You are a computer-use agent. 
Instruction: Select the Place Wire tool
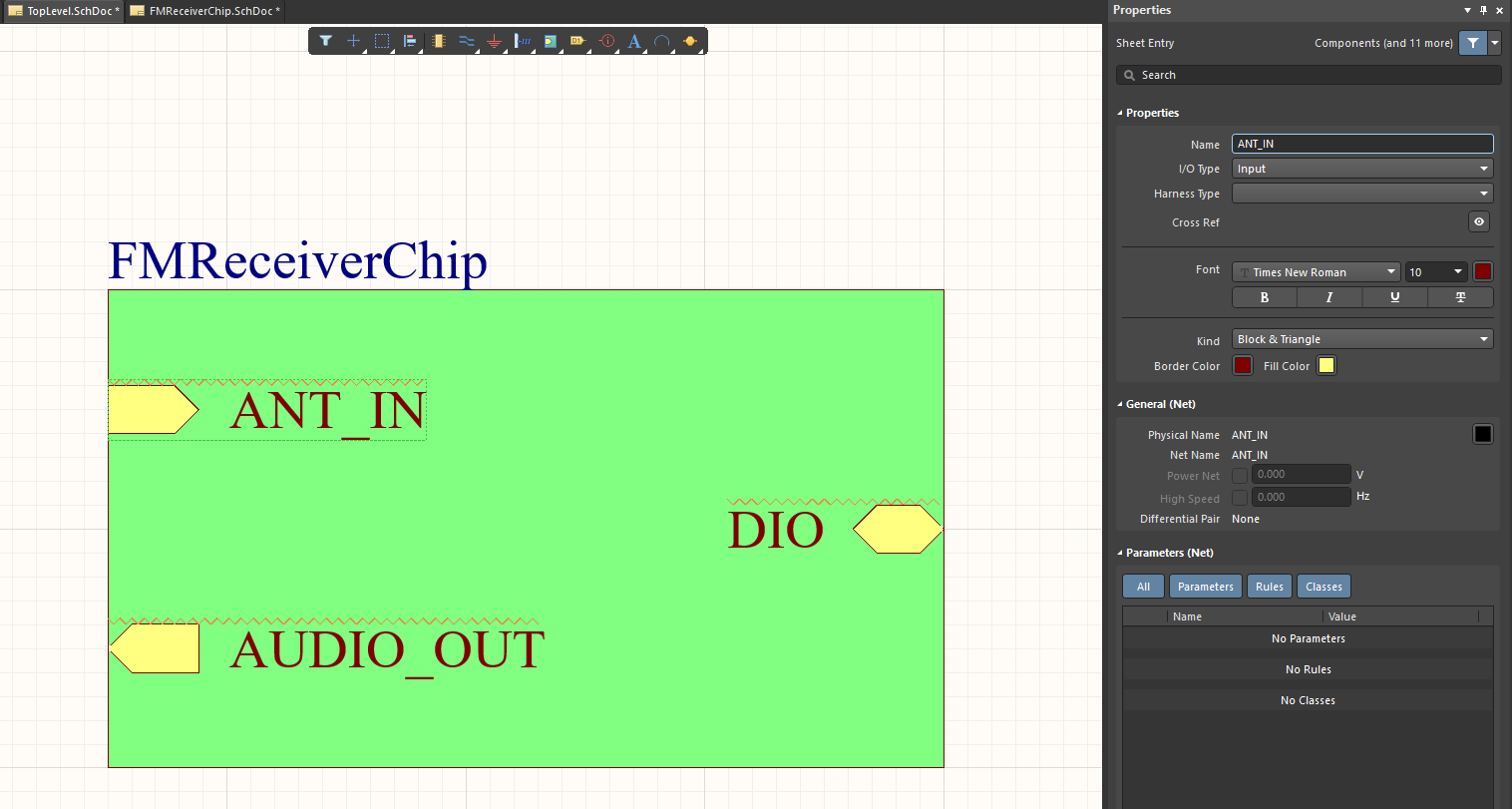466,41
